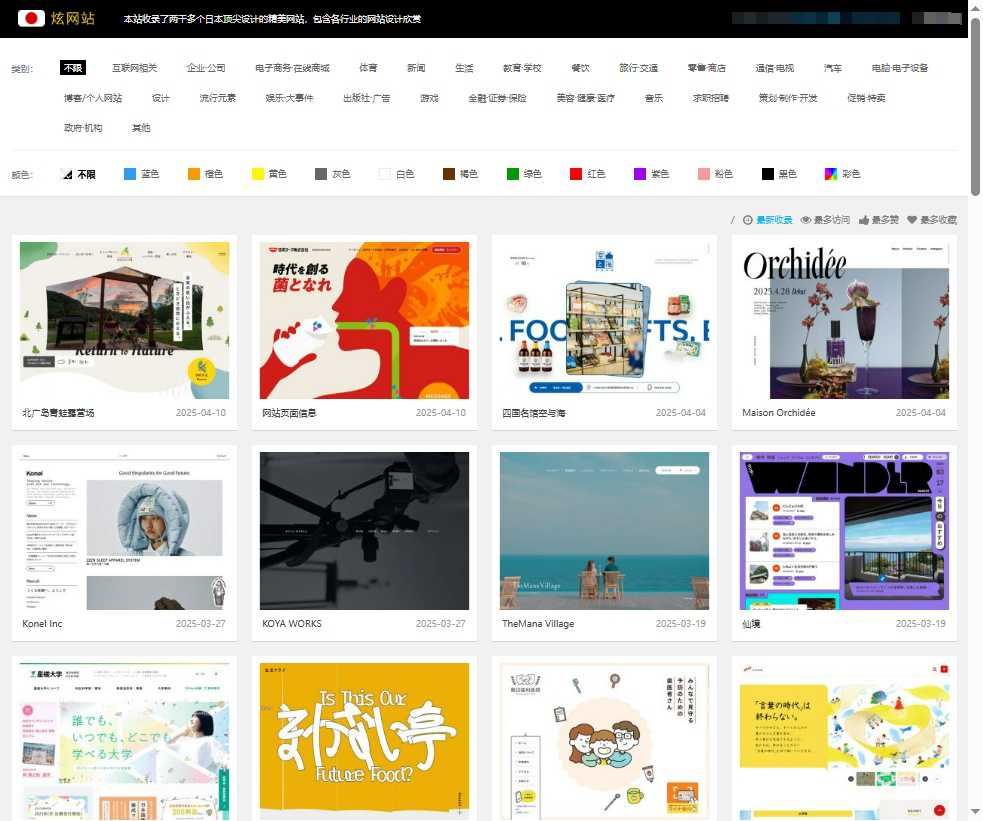Open the Konel Inc thumbnail
This screenshot has height=821, width=983.
click(124, 531)
